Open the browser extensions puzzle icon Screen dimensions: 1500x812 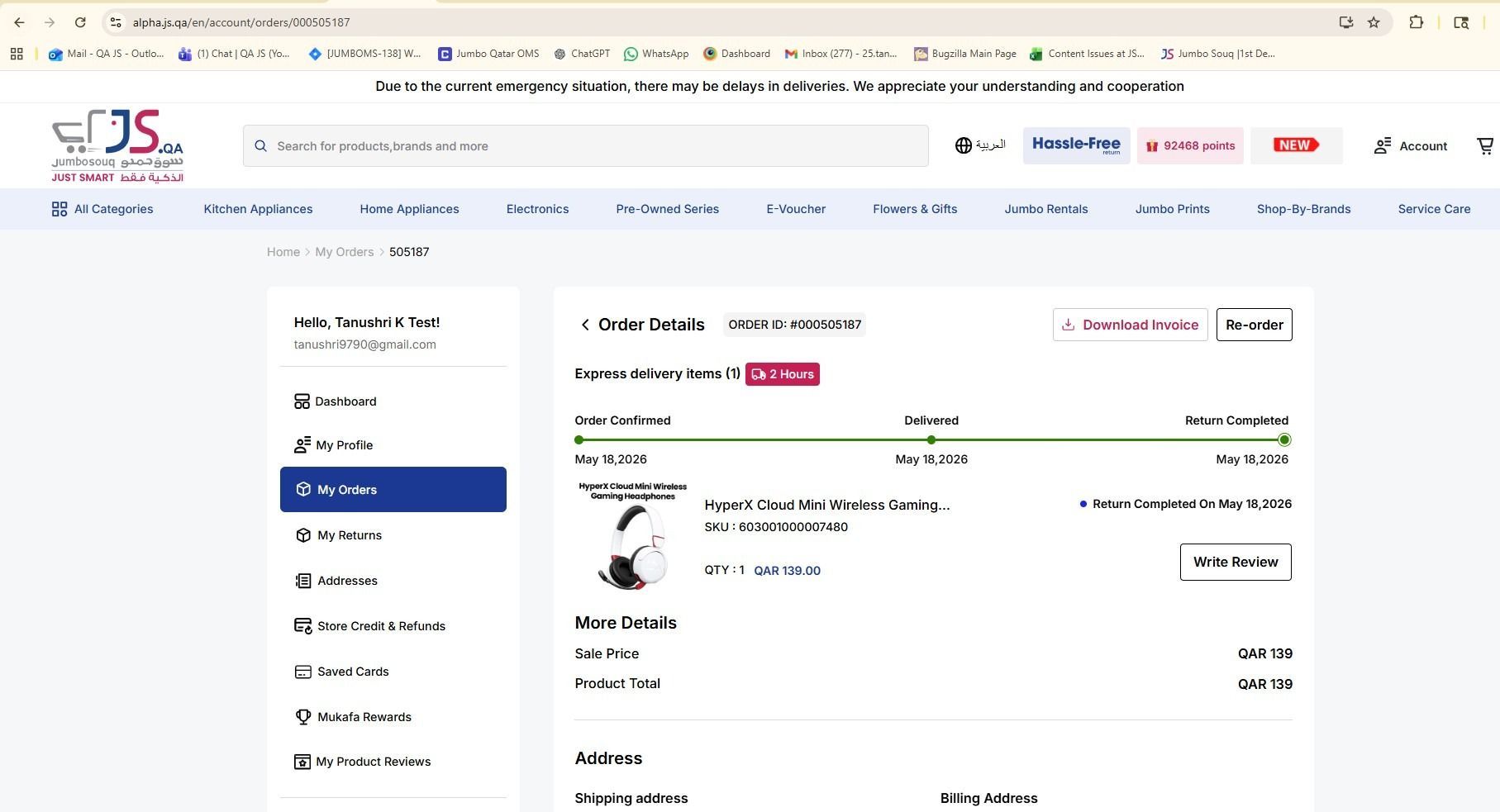click(x=1417, y=22)
